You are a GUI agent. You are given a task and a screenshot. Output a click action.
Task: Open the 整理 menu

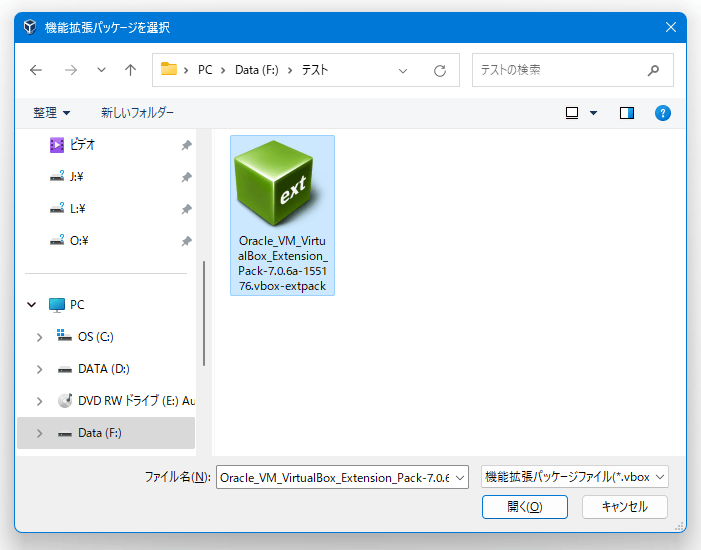51,113
